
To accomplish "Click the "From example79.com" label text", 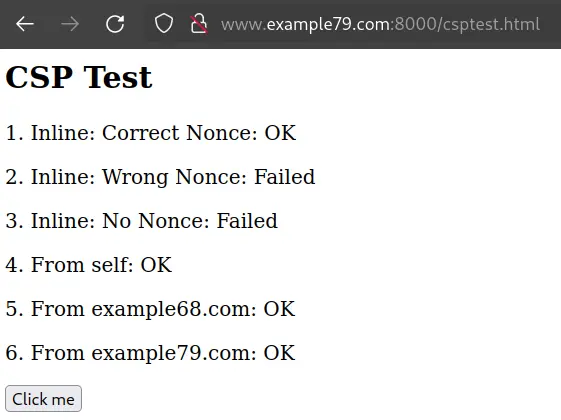I will click(143, 353).
